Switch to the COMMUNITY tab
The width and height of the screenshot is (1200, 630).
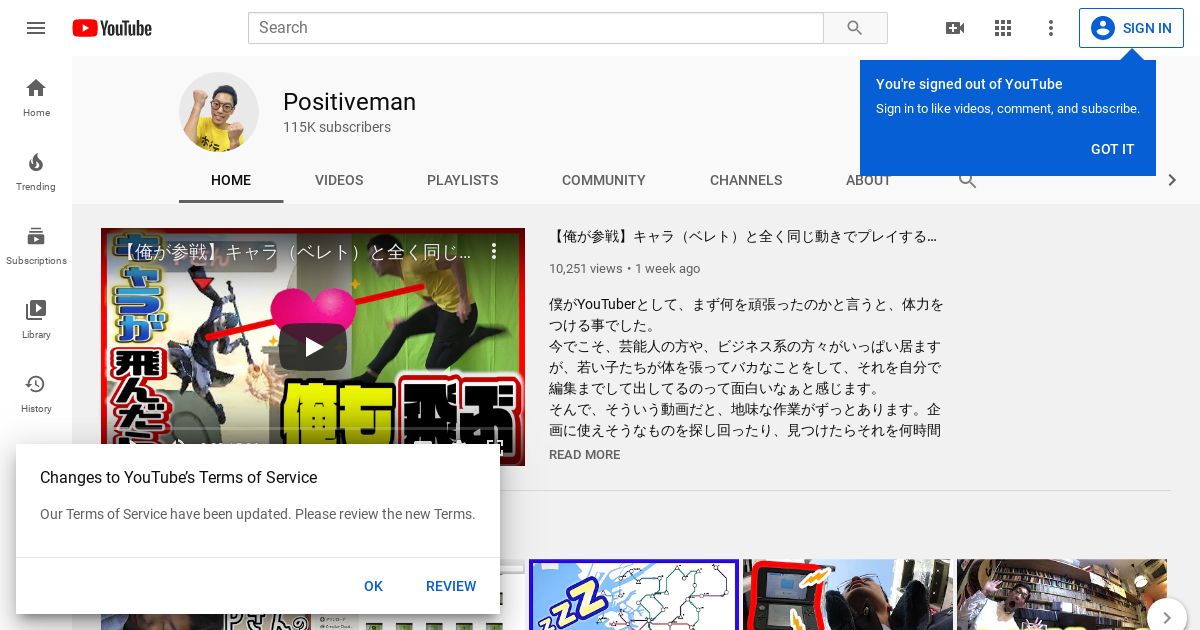click(604, 180)
